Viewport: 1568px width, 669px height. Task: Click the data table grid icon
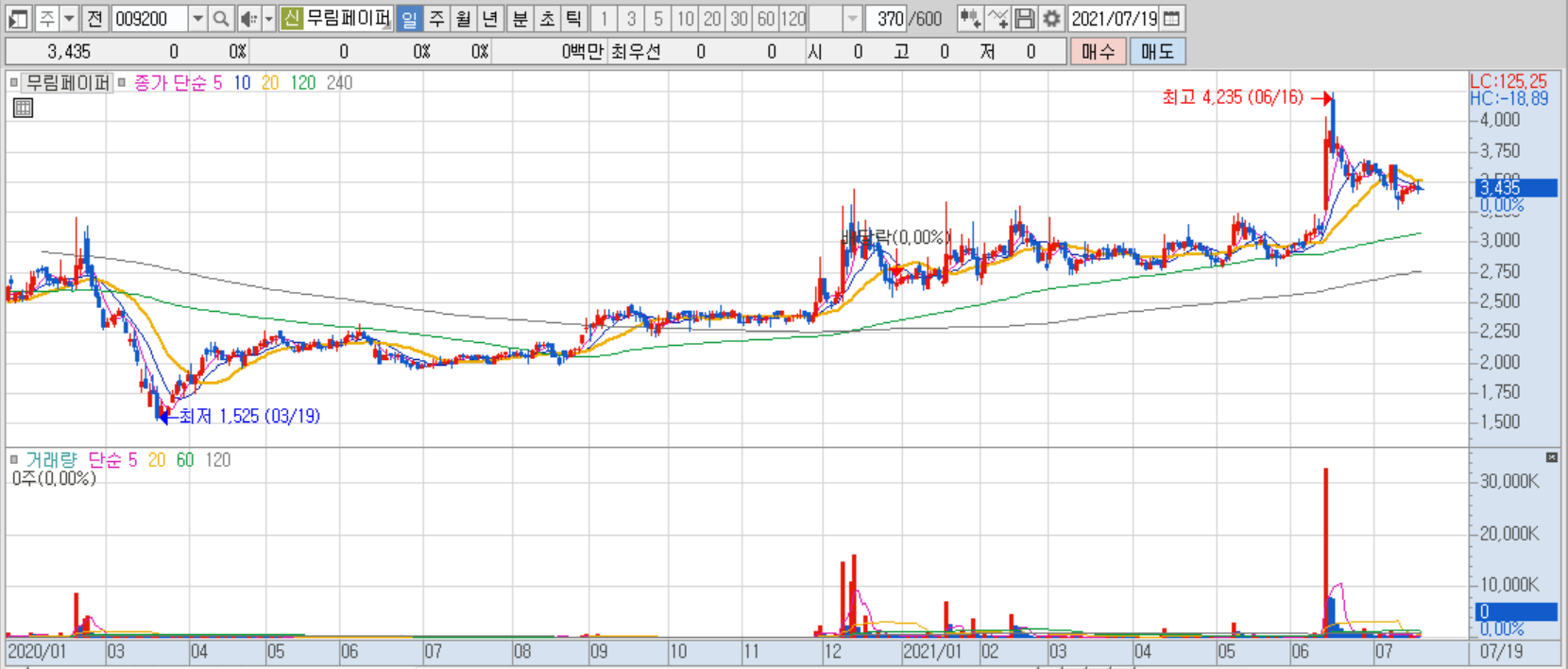pos(23,108)
